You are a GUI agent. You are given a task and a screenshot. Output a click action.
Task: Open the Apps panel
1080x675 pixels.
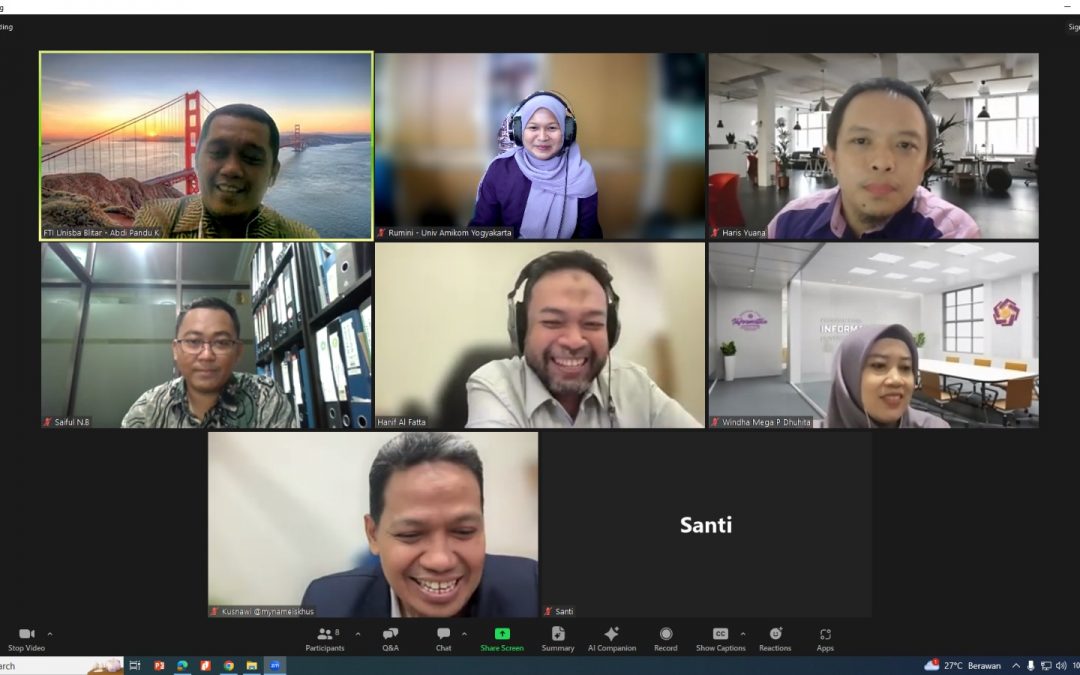pyautogui.click(x=825, y=636)
